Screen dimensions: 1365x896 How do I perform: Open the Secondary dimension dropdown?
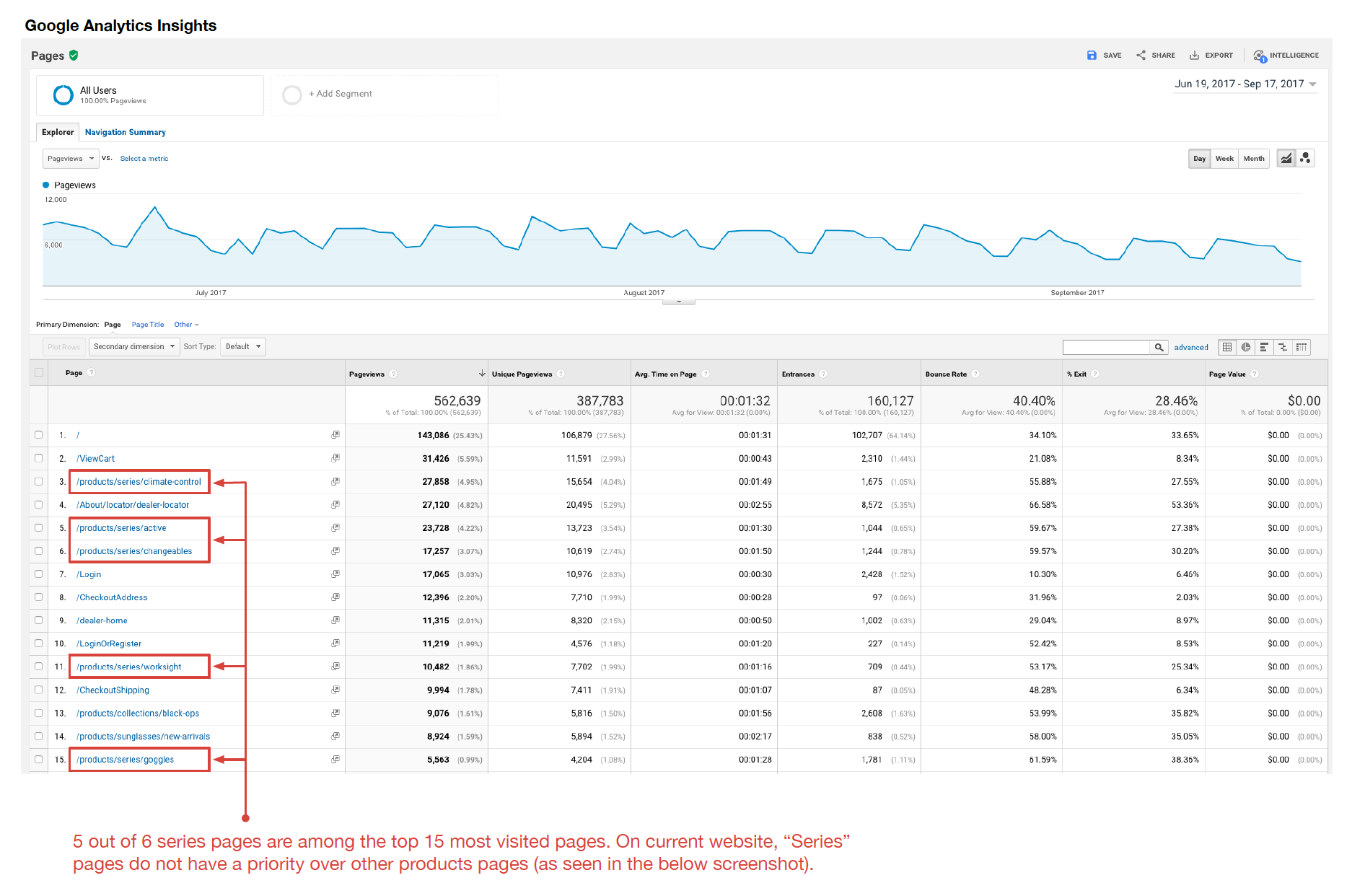click(134, 347)
